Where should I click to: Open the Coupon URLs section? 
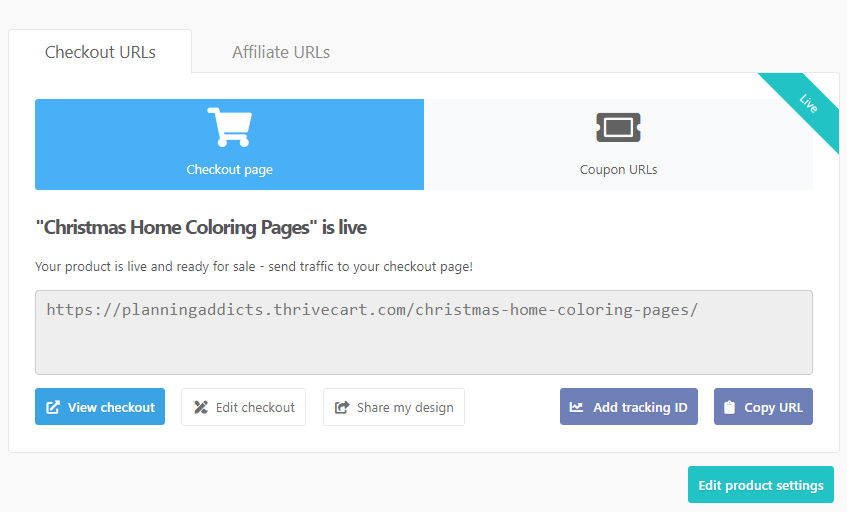coord(618,144)
